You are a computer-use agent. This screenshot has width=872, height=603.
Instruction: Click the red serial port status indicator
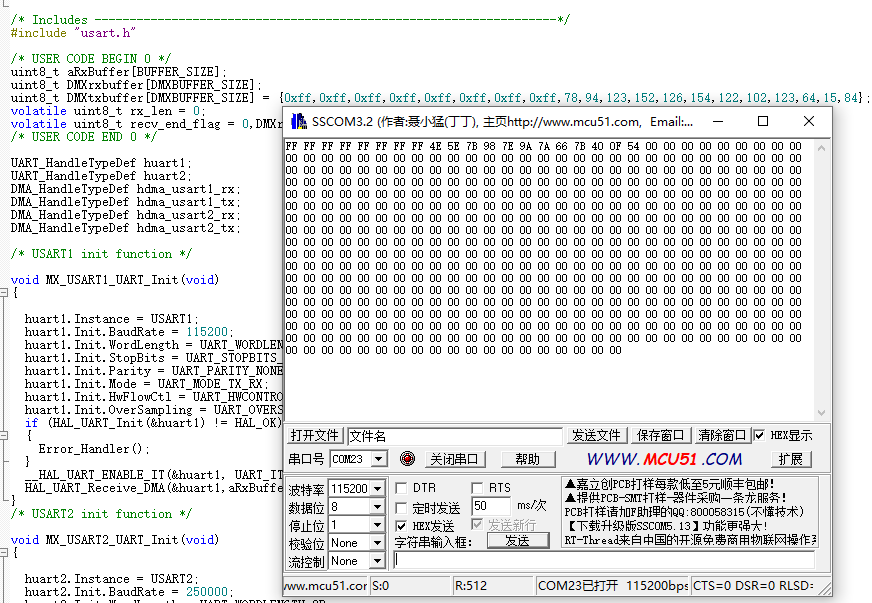pyautogui.click(x=407, y=458)
